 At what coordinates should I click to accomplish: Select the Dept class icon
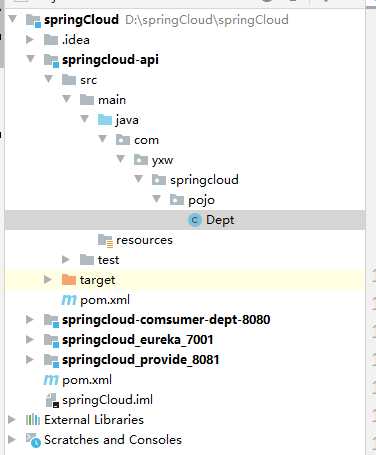[x=195, y=220]
